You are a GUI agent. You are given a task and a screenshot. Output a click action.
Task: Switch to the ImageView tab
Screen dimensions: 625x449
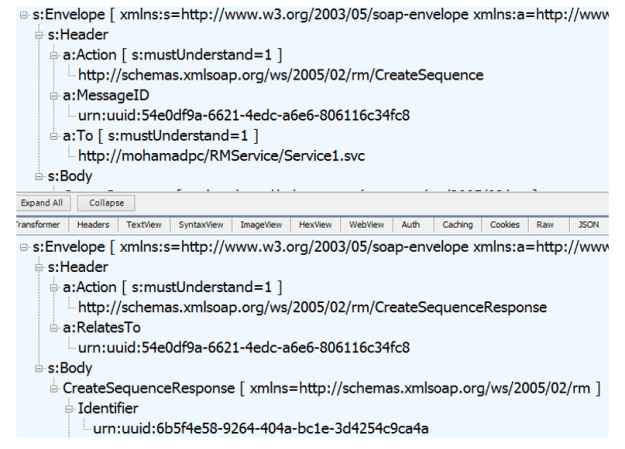point(261,225)
